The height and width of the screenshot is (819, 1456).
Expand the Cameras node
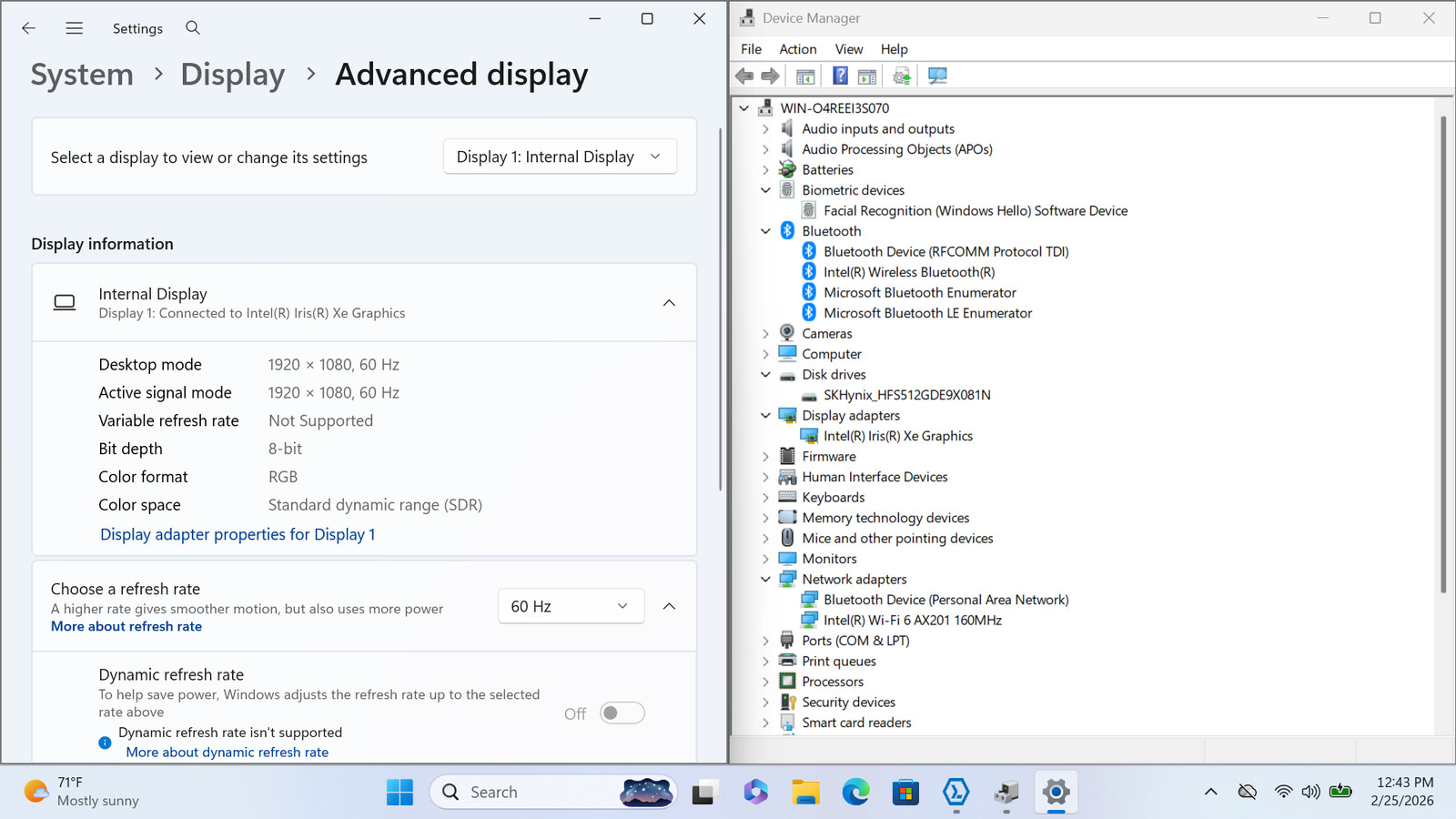[765, 334]
